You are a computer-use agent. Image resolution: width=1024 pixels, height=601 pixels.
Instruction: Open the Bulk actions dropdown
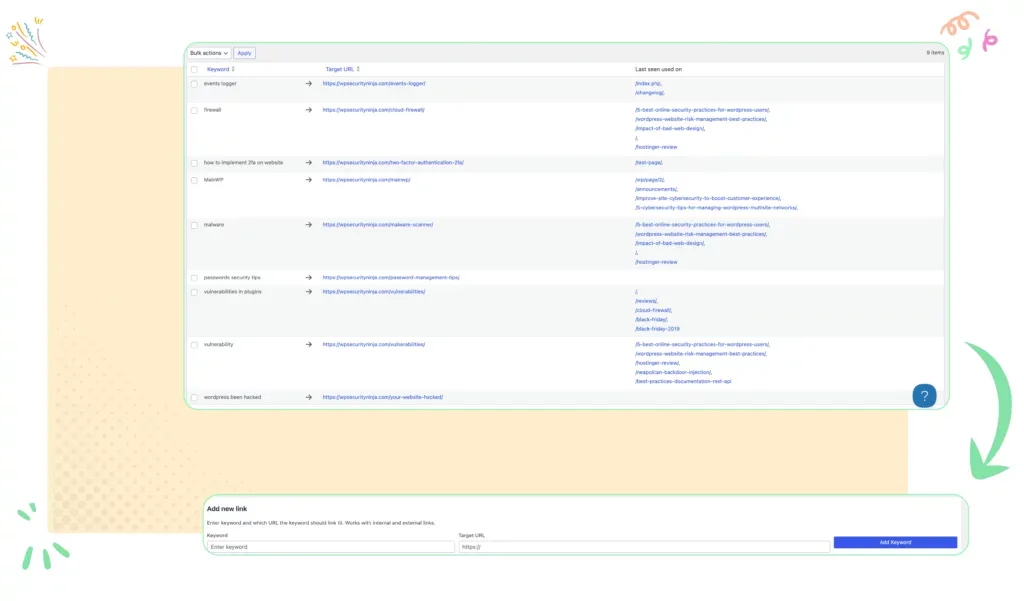click(x=209, y=53)
